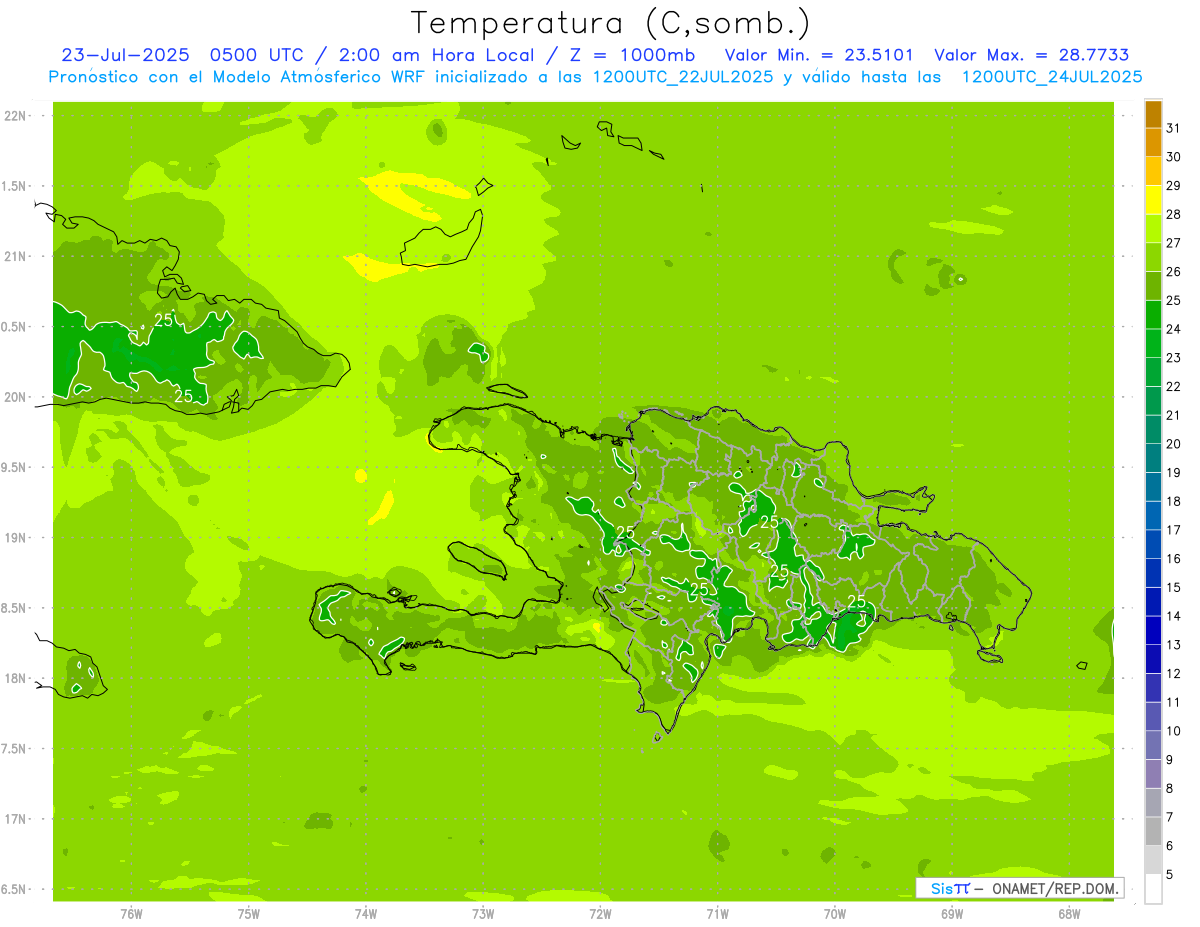Viewport: 1200px width, 927px height.
Task: Click the "71W" longitude label
Action: pyautogui.click(x=717, y=913)
